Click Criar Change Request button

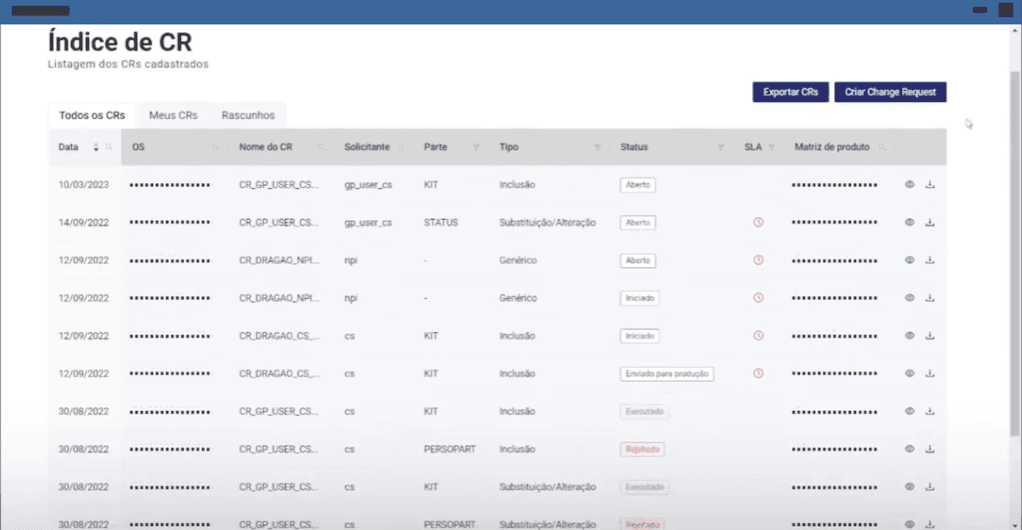pyautogui.click(x=890, y=92)
